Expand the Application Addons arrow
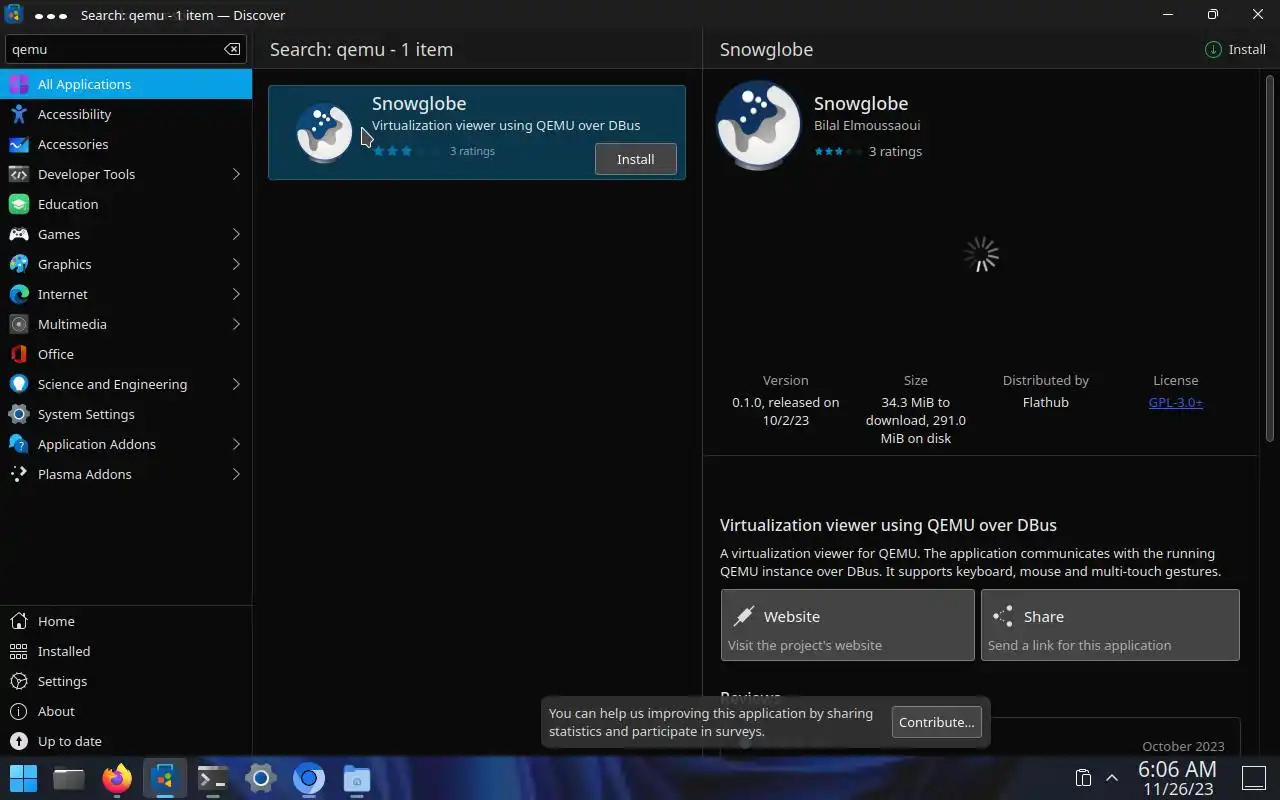 (236, 444)
